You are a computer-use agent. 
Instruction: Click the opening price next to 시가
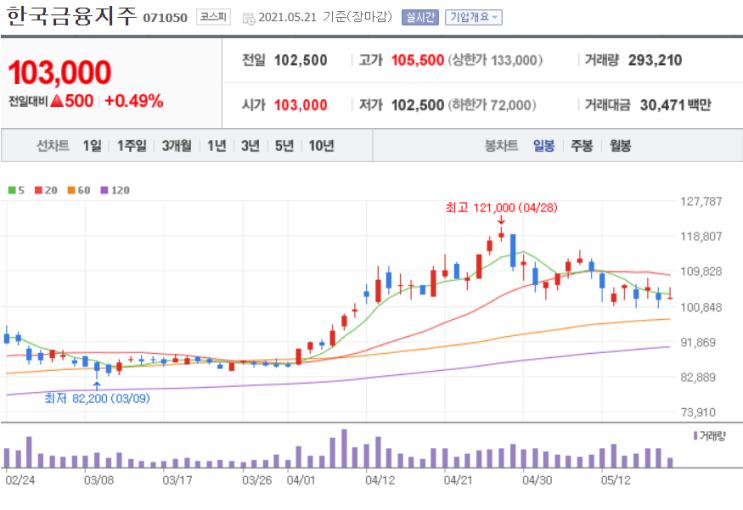click(x=300, y=105)
